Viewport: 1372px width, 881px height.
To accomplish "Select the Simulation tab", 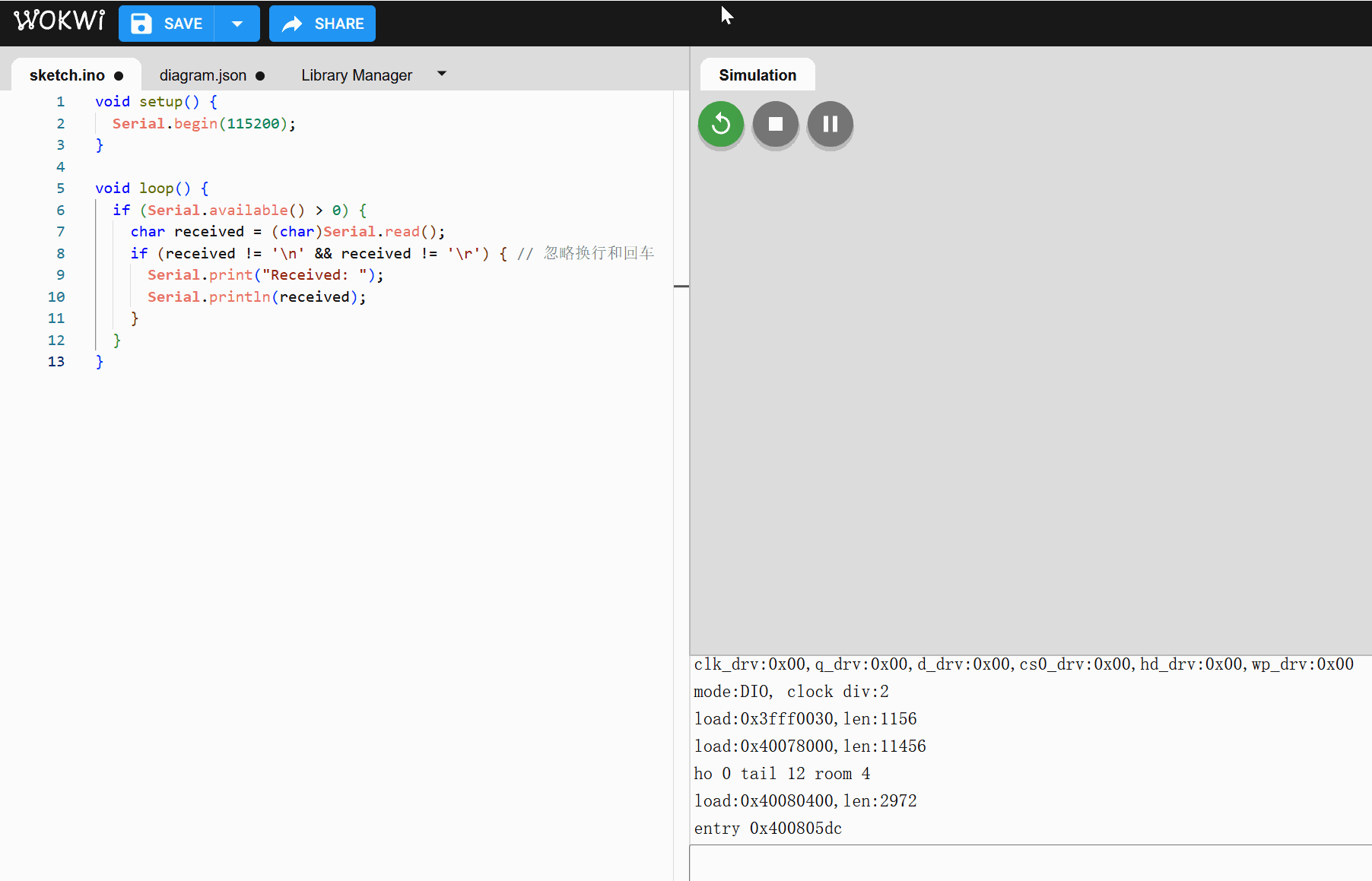I will 757,75.
